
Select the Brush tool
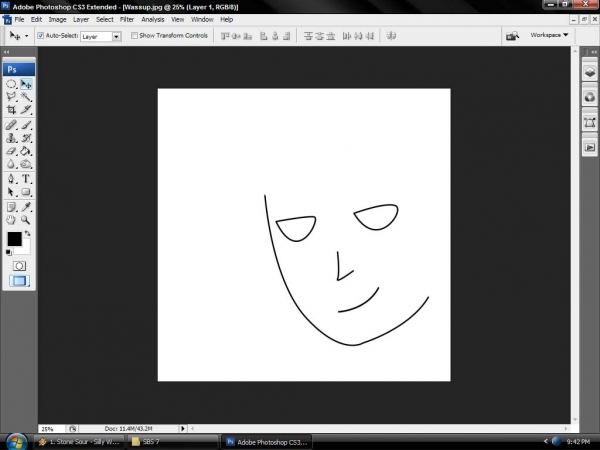(26, 125)
